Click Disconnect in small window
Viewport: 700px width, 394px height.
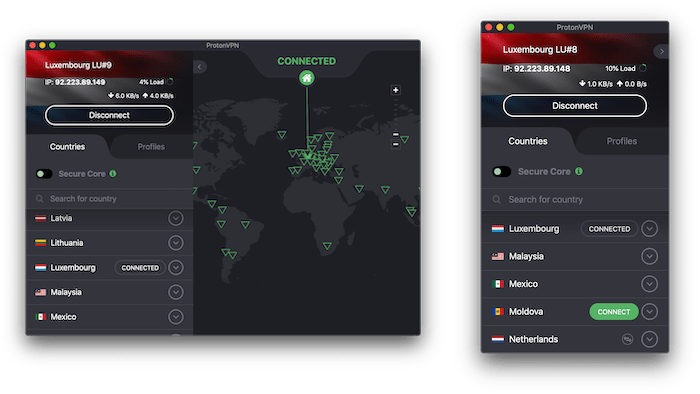tap(575, 106)
